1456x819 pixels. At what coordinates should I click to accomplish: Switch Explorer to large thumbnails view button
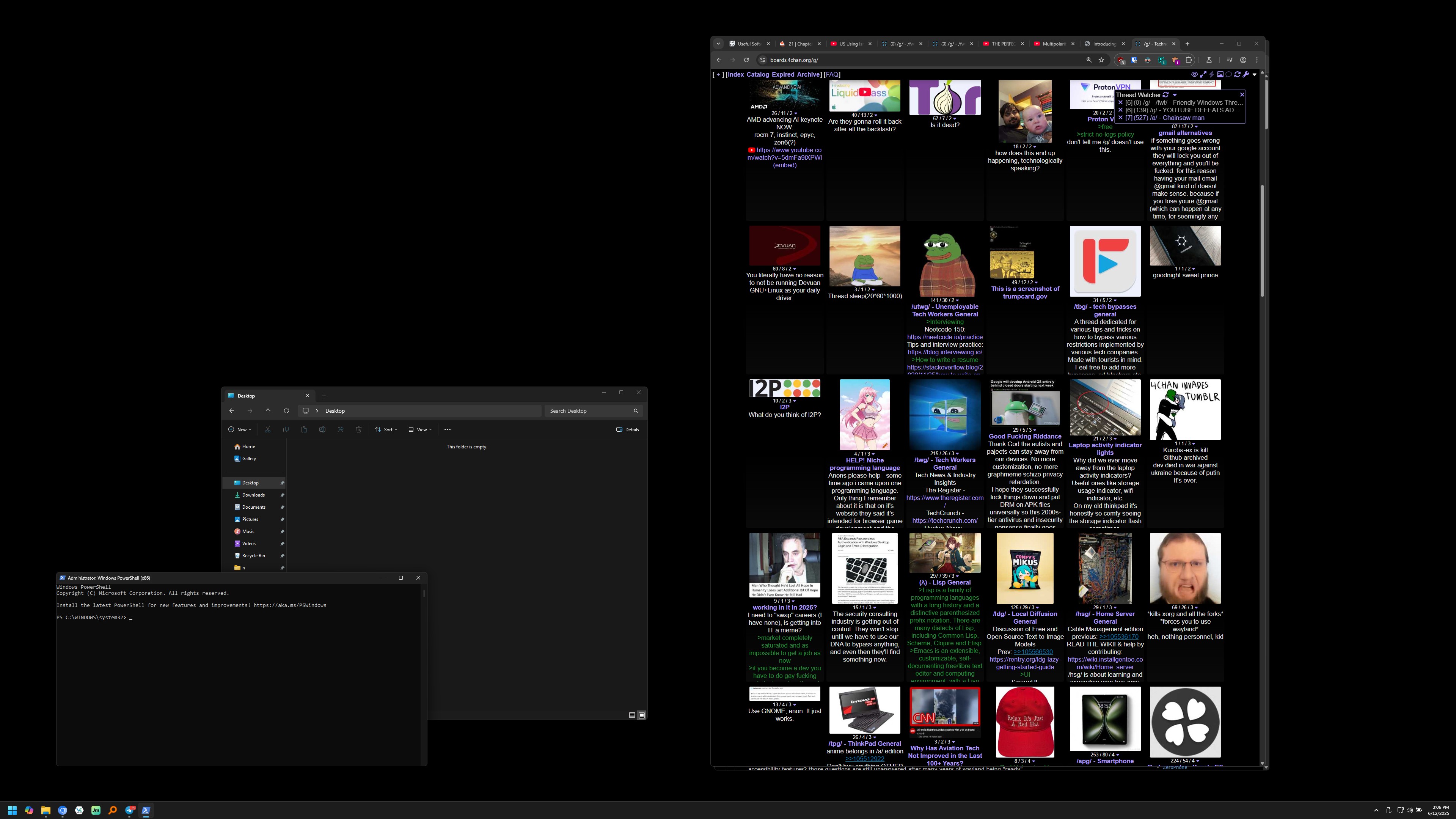(641, 715)
